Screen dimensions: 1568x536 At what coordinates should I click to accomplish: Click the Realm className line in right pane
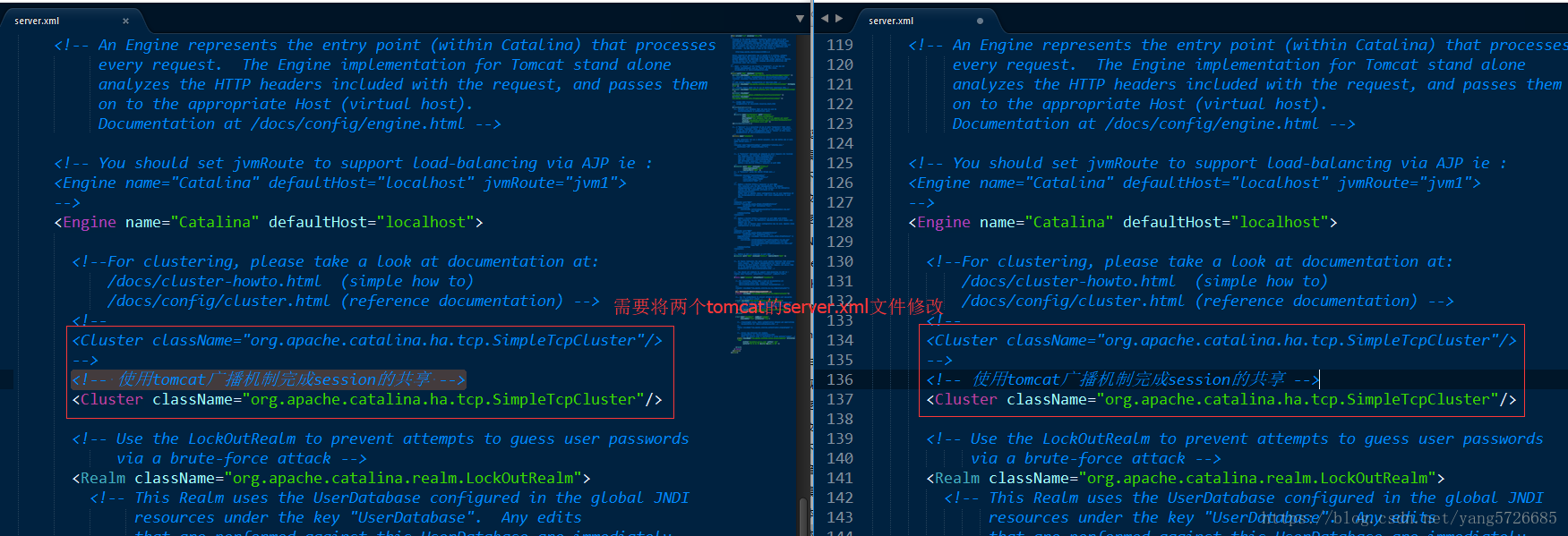click(x=1186, y=478)
